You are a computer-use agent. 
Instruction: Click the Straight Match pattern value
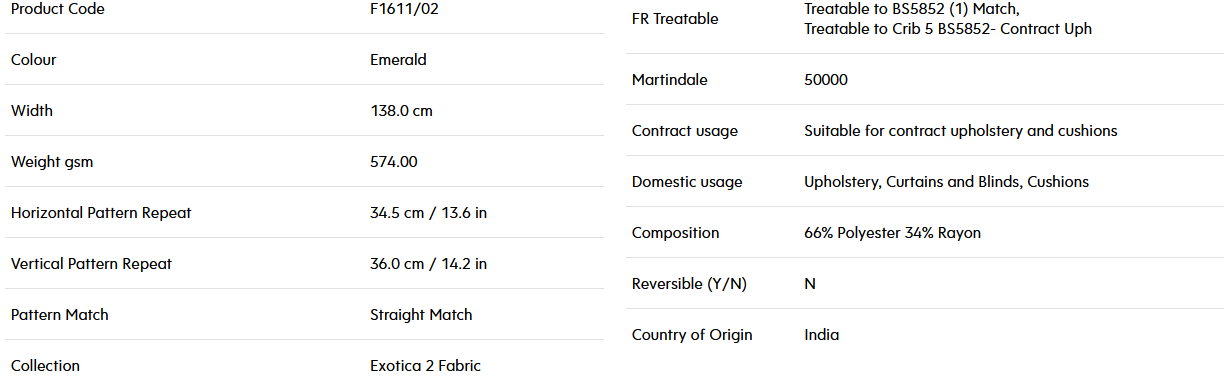421,315
